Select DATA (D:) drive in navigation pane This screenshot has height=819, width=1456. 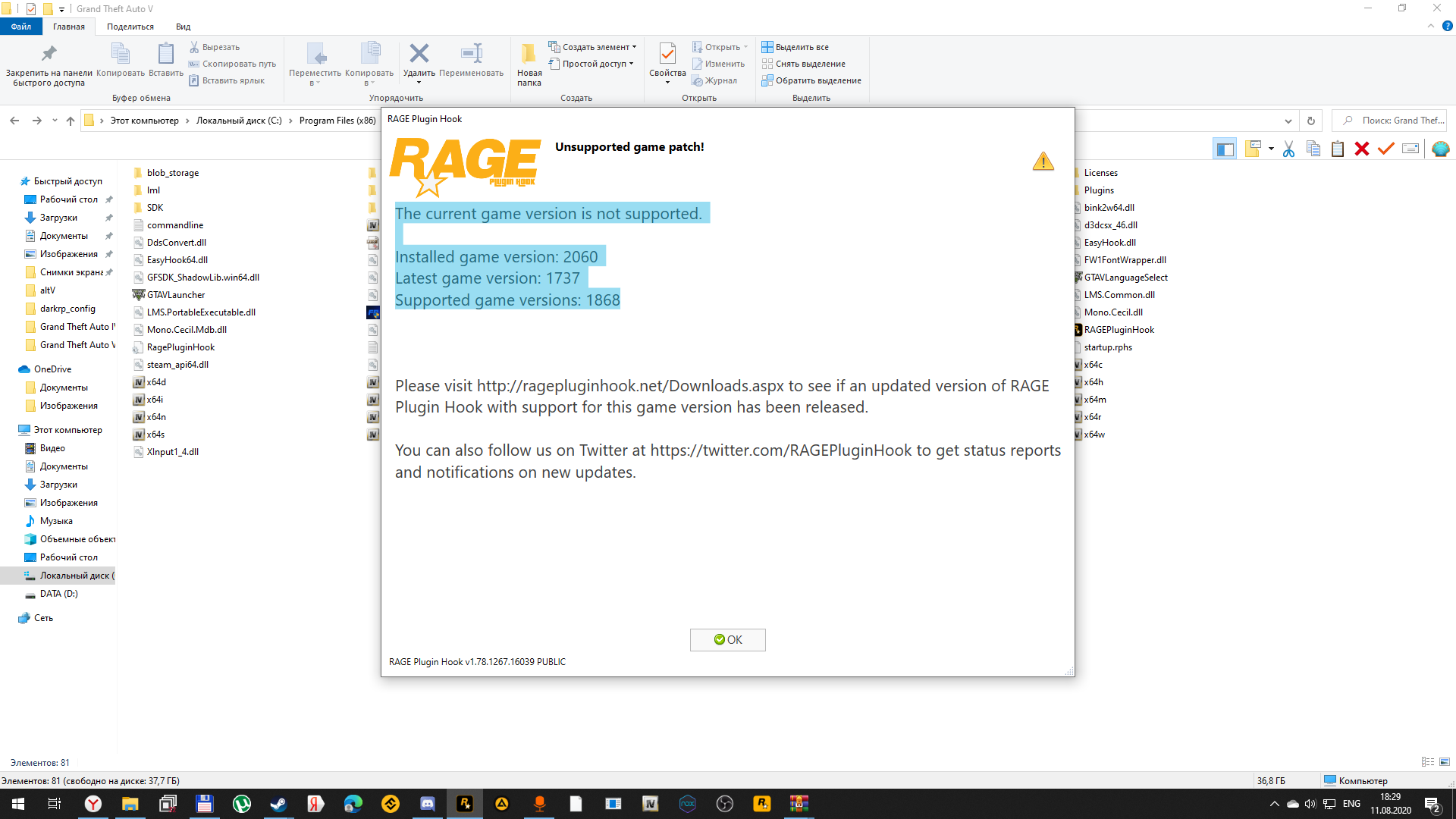[58, 594]
